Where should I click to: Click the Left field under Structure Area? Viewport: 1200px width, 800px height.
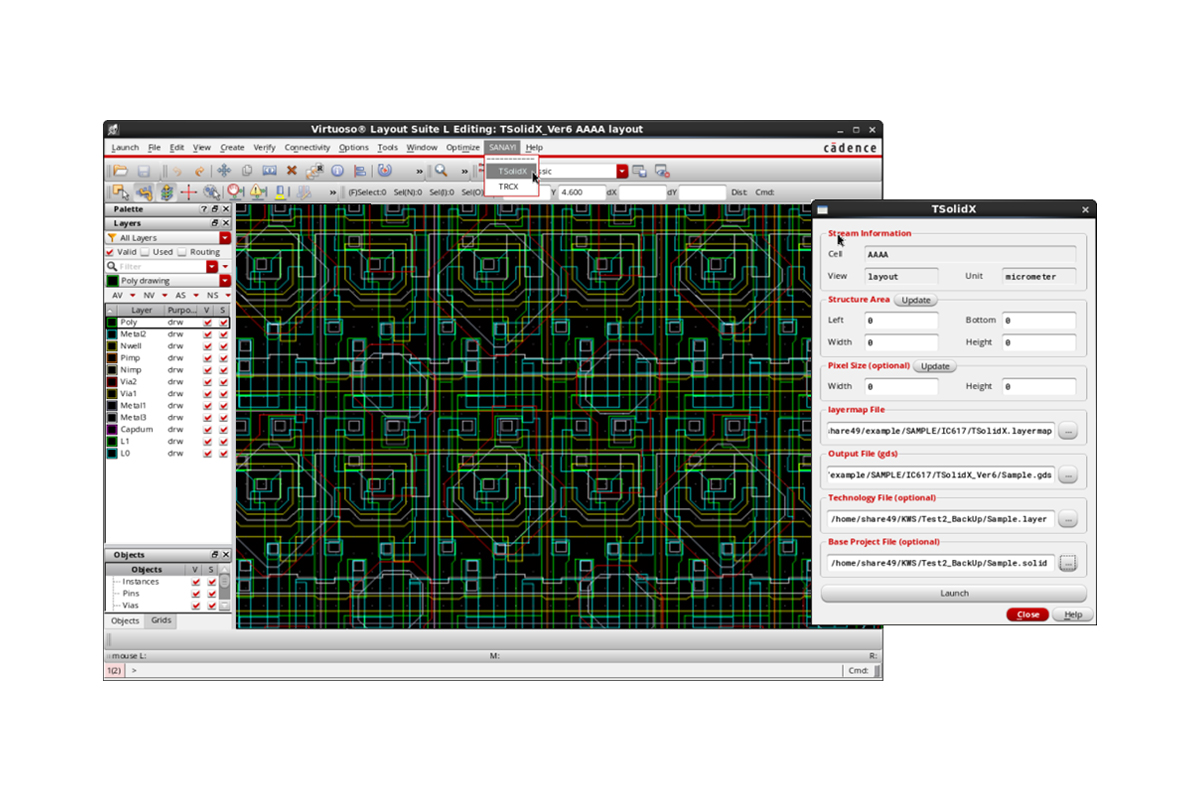pos(900,320)
